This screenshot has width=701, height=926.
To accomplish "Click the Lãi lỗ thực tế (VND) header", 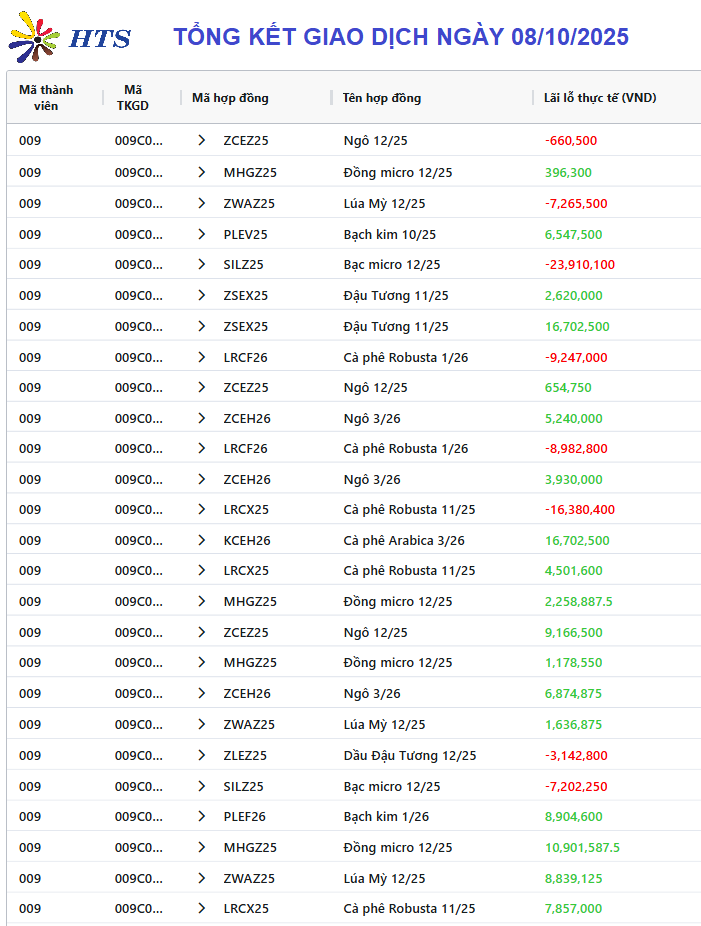I will coord(599,98).
